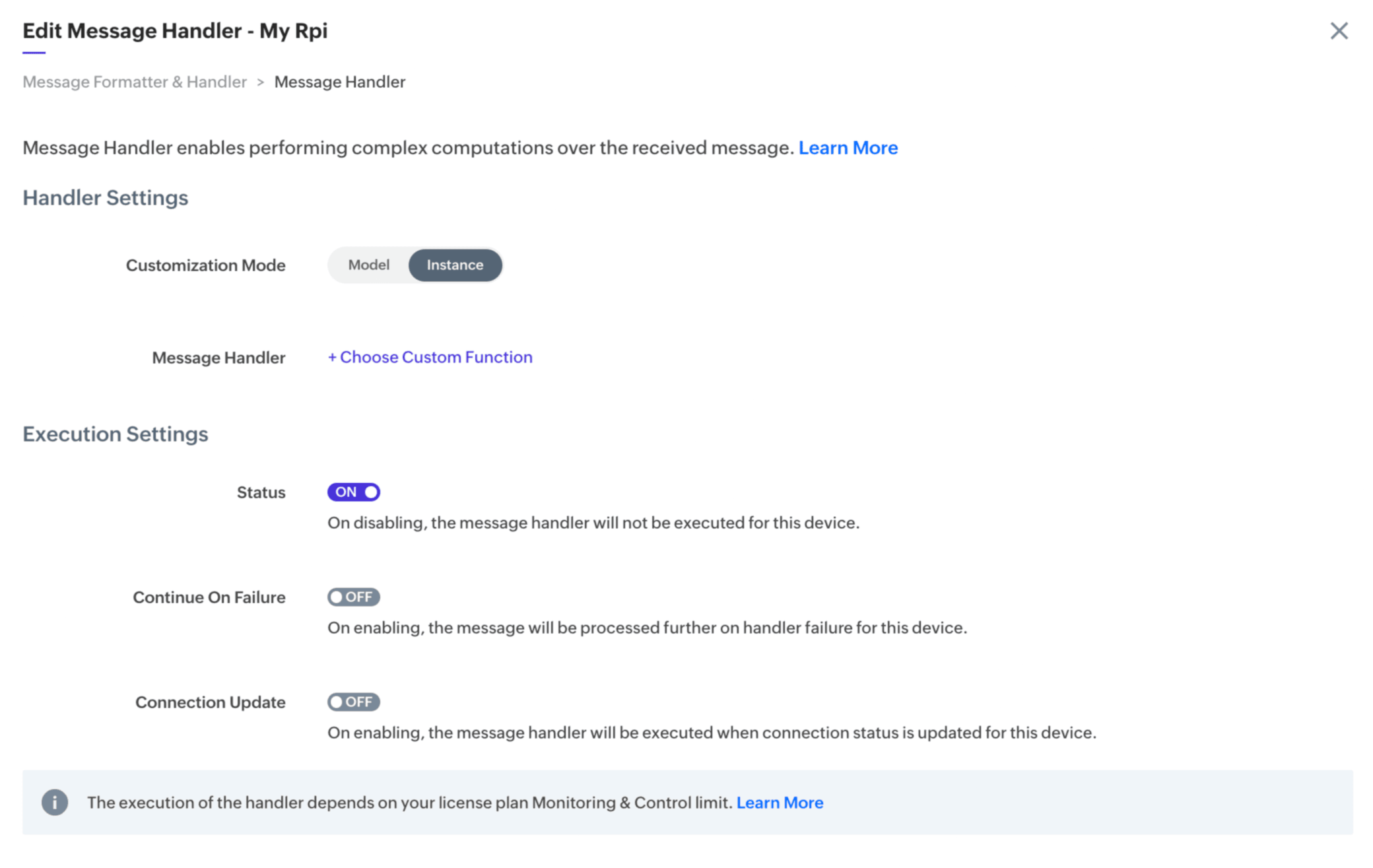
Task: Click the breadcrumb separator arrow
Action: pos(261,82)
